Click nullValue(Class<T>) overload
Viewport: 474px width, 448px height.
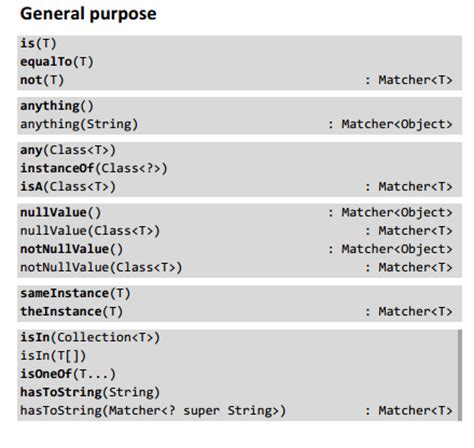click(90, 231)
